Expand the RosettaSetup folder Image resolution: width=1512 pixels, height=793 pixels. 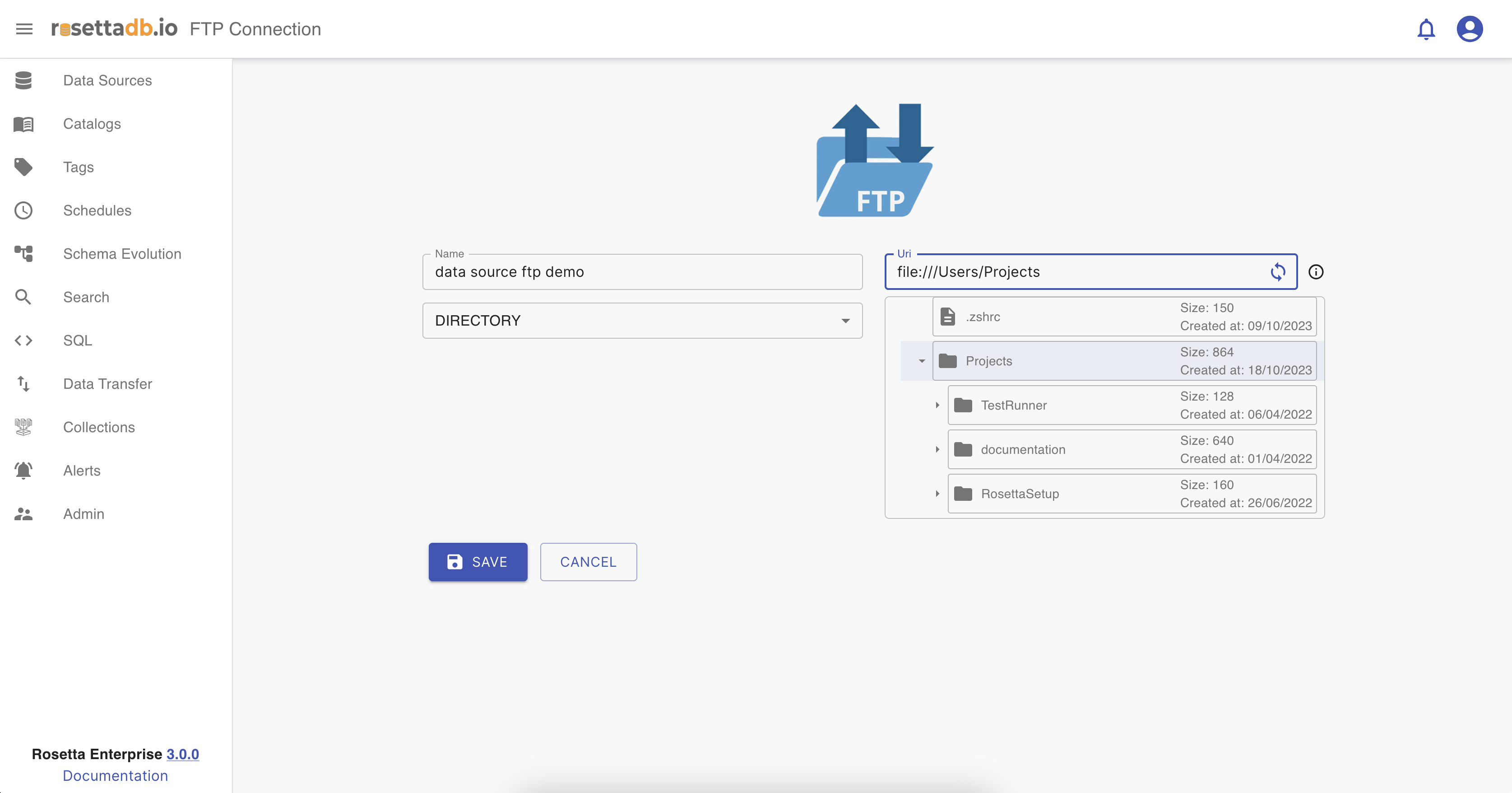tap(937, 494)
